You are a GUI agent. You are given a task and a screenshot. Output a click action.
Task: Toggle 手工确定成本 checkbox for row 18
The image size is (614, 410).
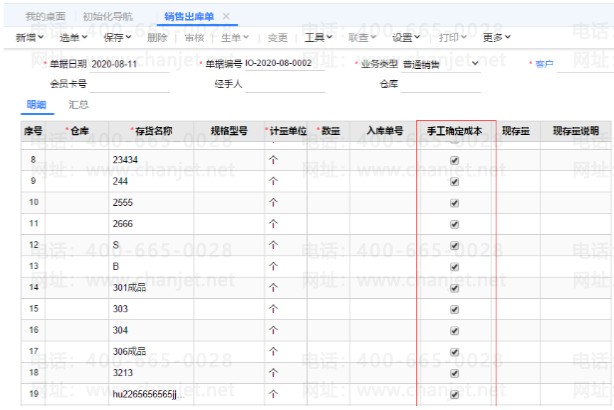click(x=455, y=374)
